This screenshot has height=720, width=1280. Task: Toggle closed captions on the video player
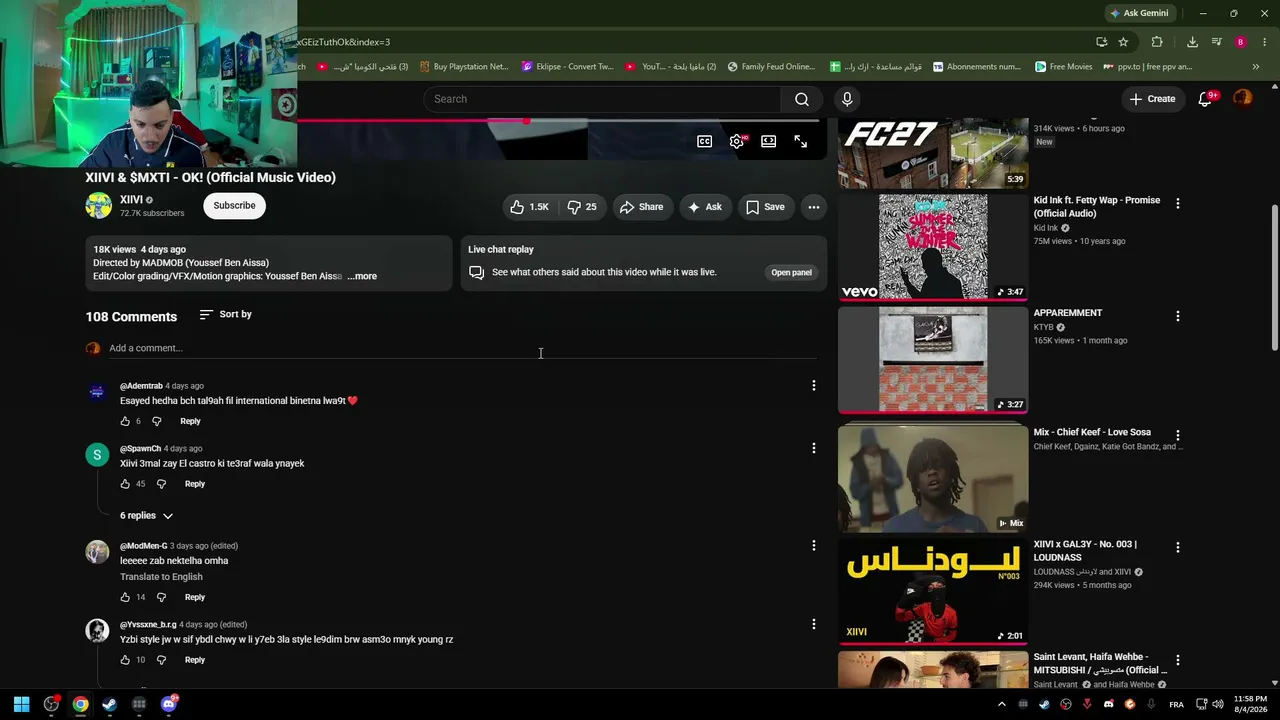click(705, 142)
